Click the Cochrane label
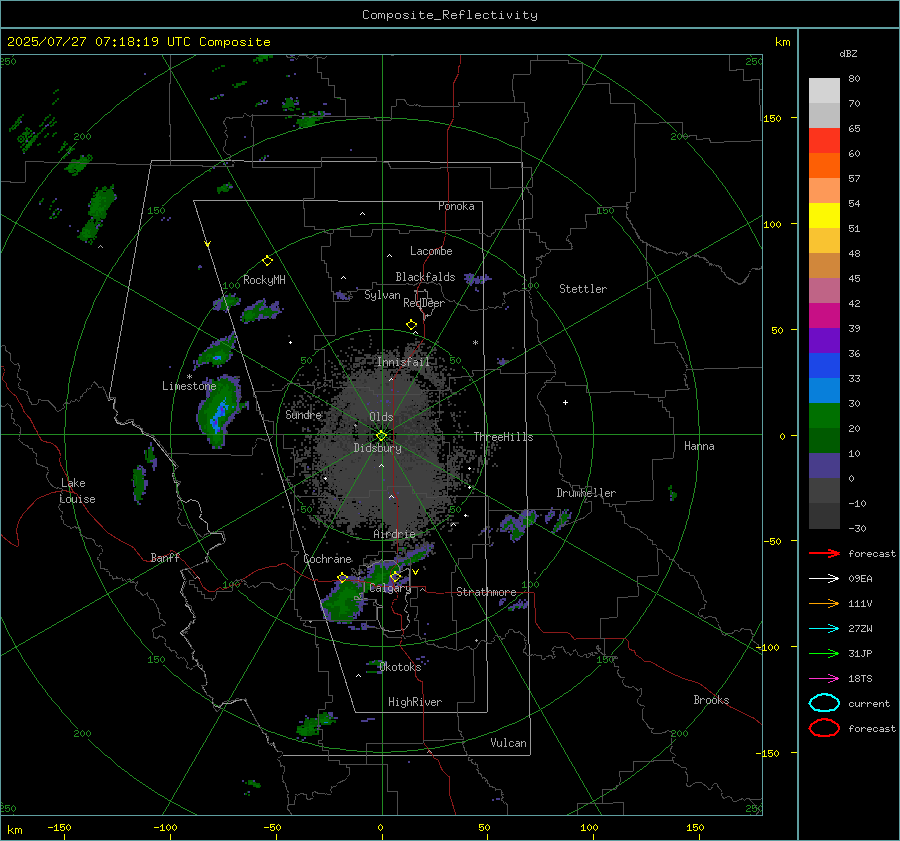Screen dimensions: 900x841 [x=327, y=559]
